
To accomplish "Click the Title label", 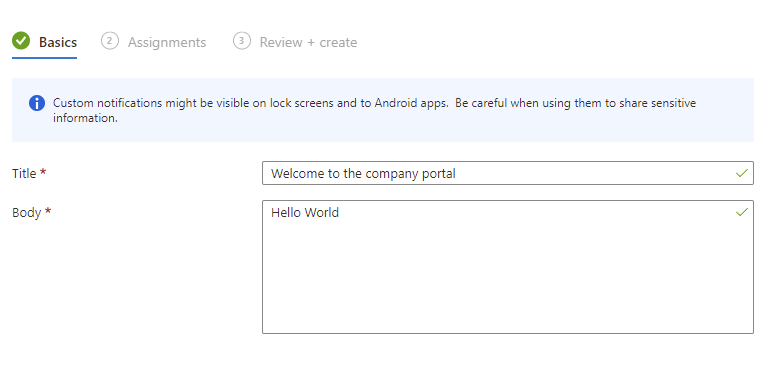I will tap(24, 173).
